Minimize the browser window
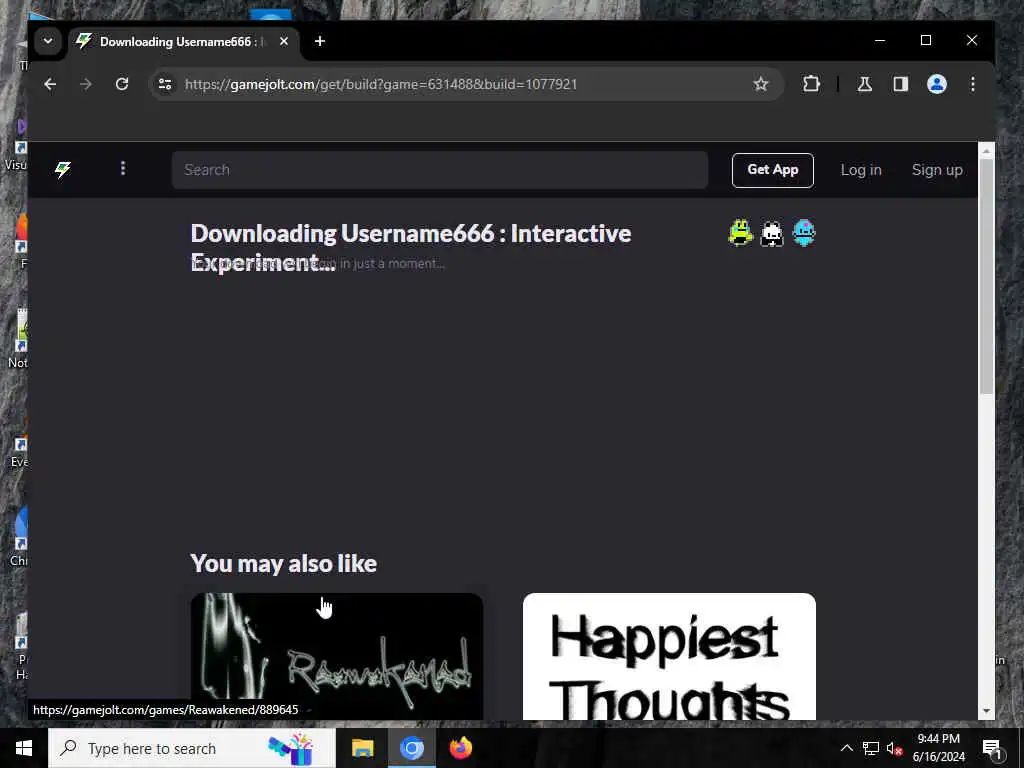 tap(880, 40)
